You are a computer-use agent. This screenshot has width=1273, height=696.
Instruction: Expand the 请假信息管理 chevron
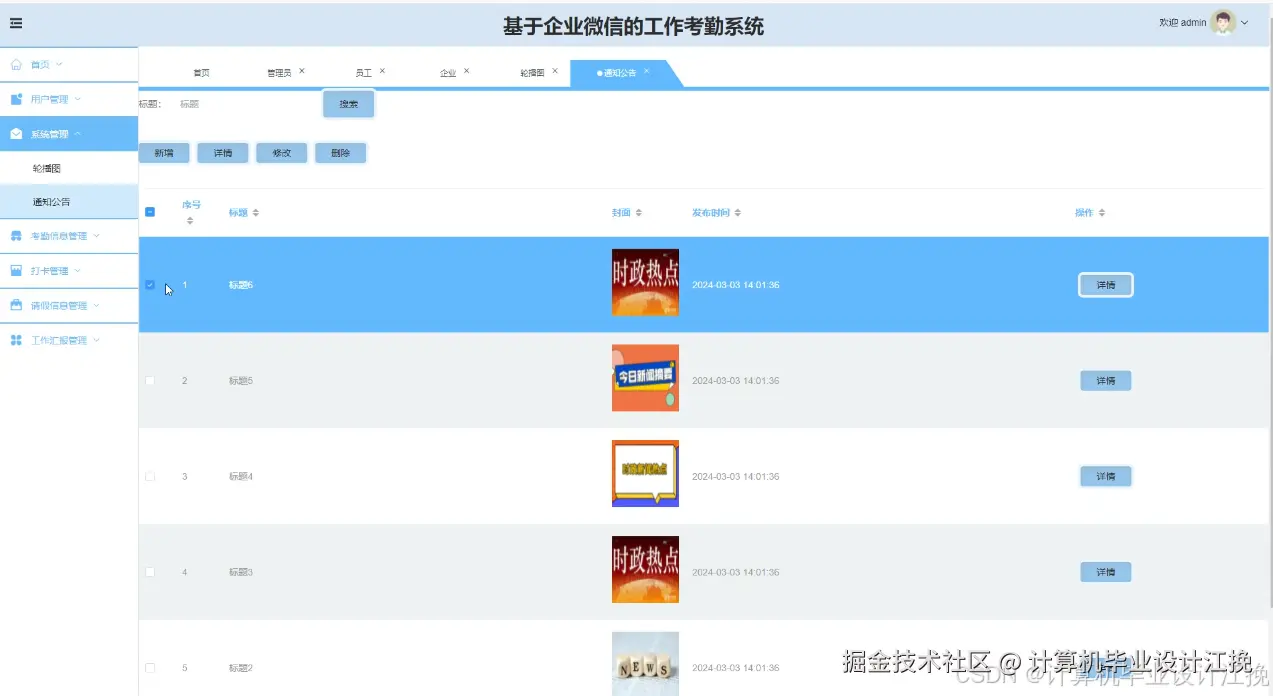[x=97, y=305]
